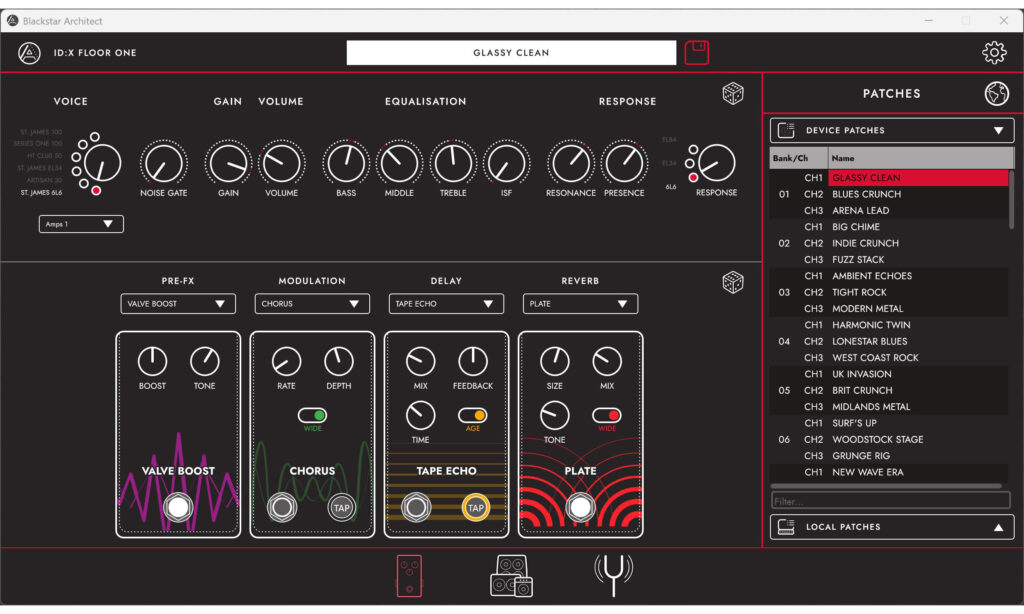Select the FUZZ STACK patch

point(858,260)
